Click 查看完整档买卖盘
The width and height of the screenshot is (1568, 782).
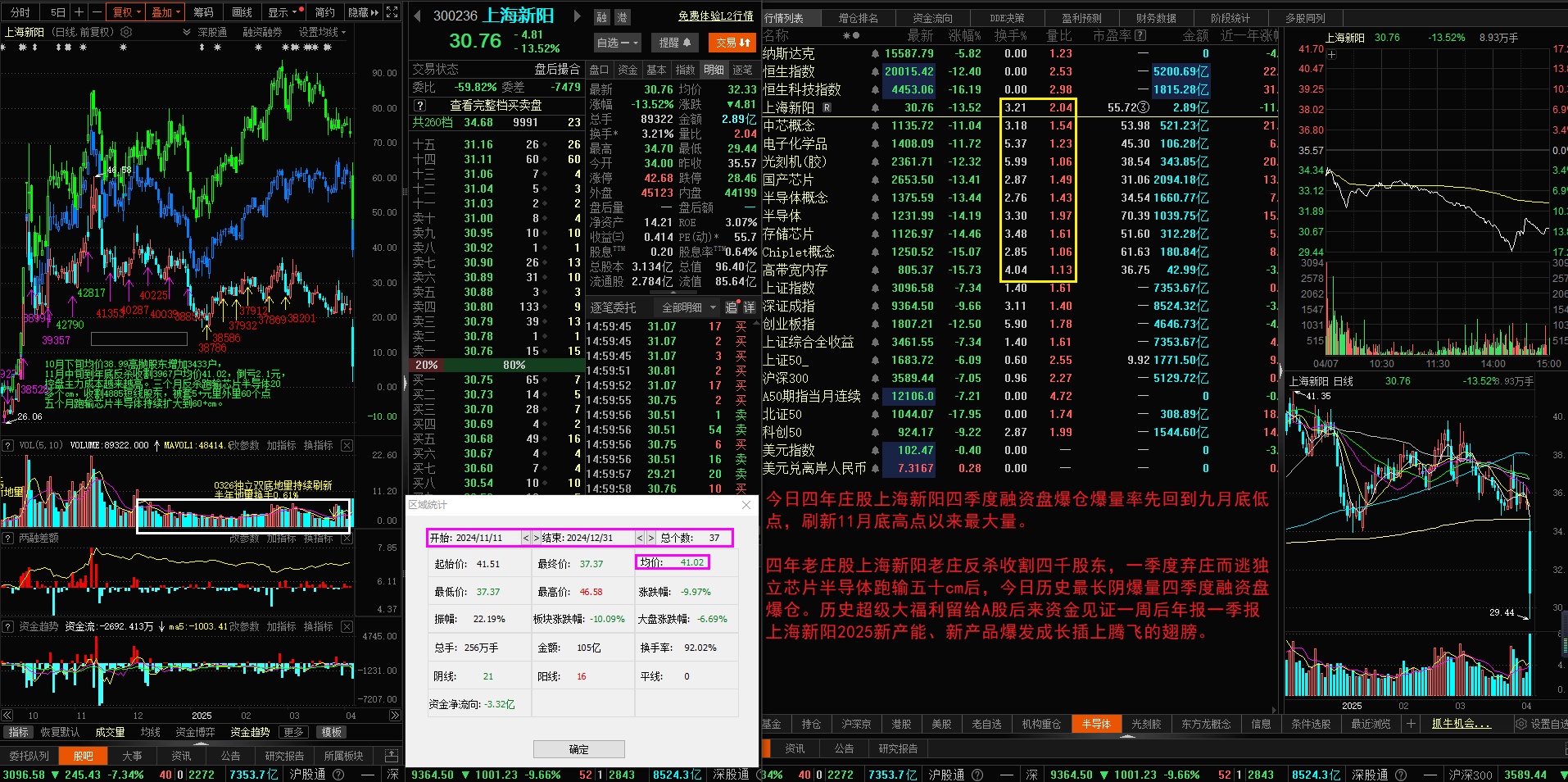496,106
